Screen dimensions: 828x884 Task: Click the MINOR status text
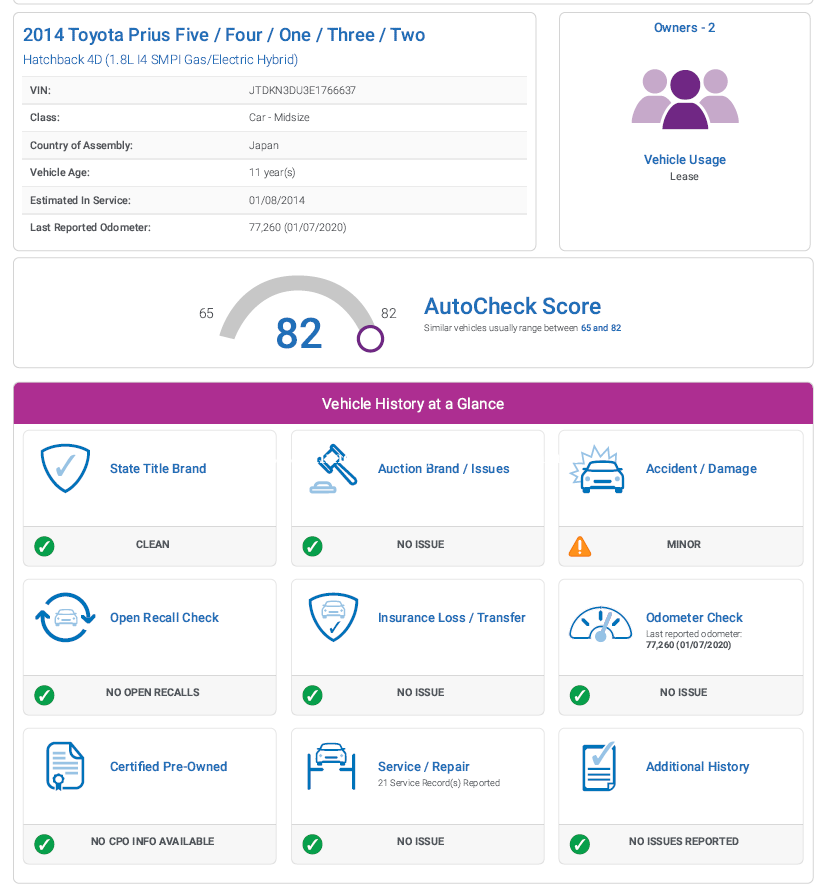[x=684, y=545]
